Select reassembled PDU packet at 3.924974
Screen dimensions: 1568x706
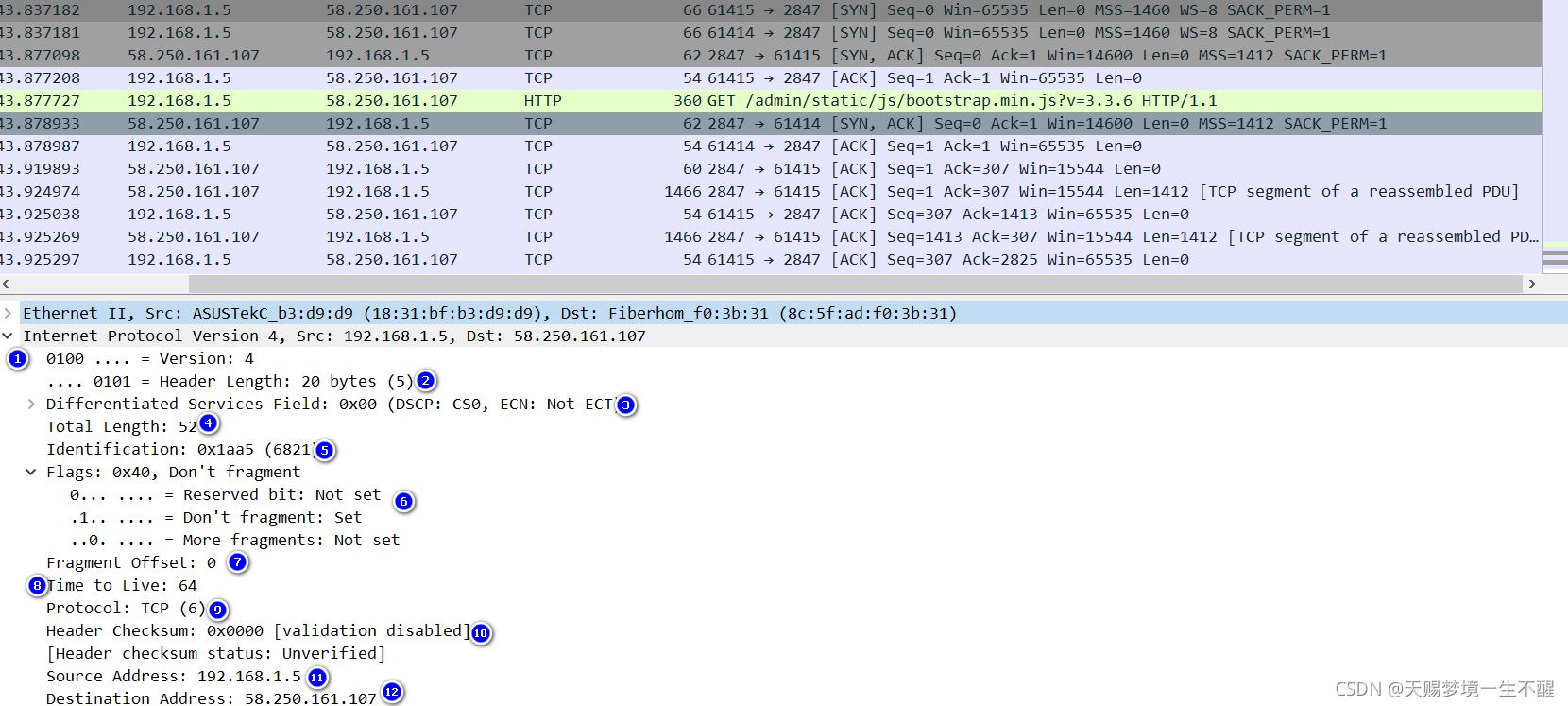[771, 191]
